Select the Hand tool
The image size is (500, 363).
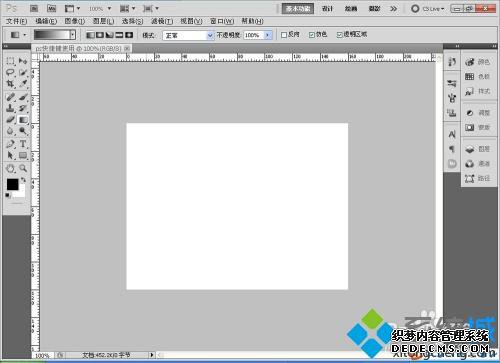tap(10, 169)
